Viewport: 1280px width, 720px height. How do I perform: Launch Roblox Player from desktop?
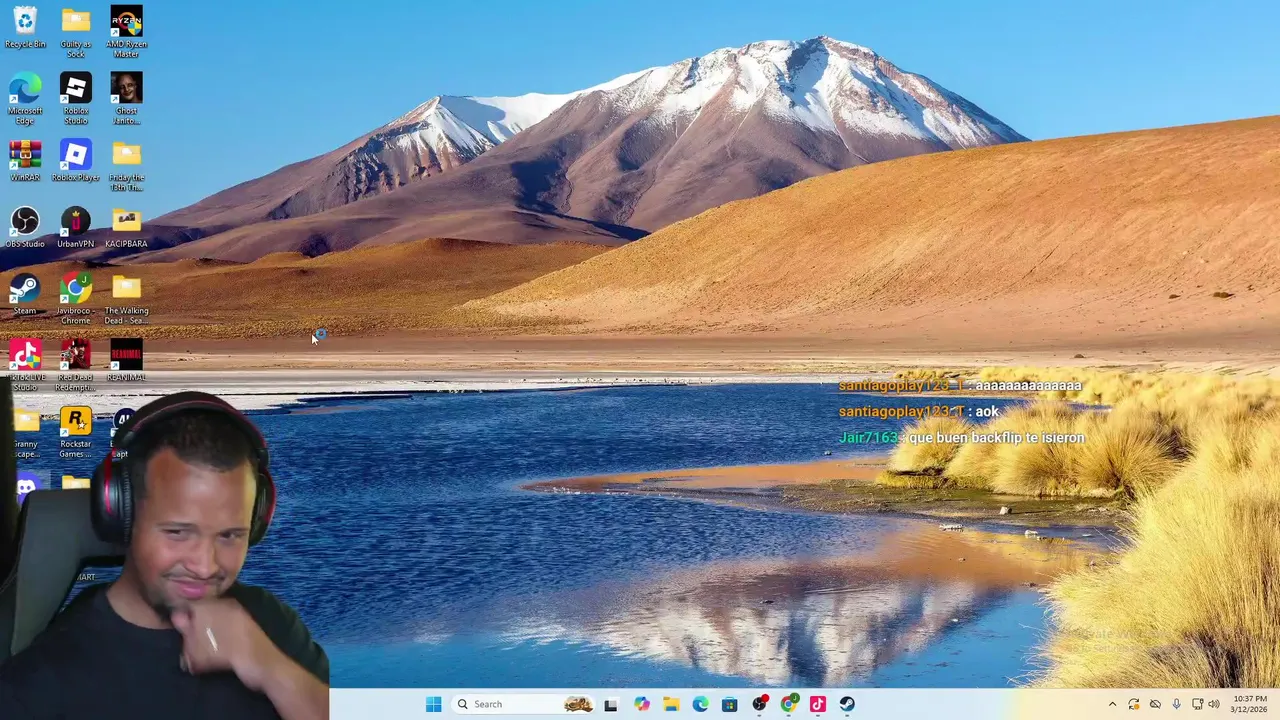[76, 160]
